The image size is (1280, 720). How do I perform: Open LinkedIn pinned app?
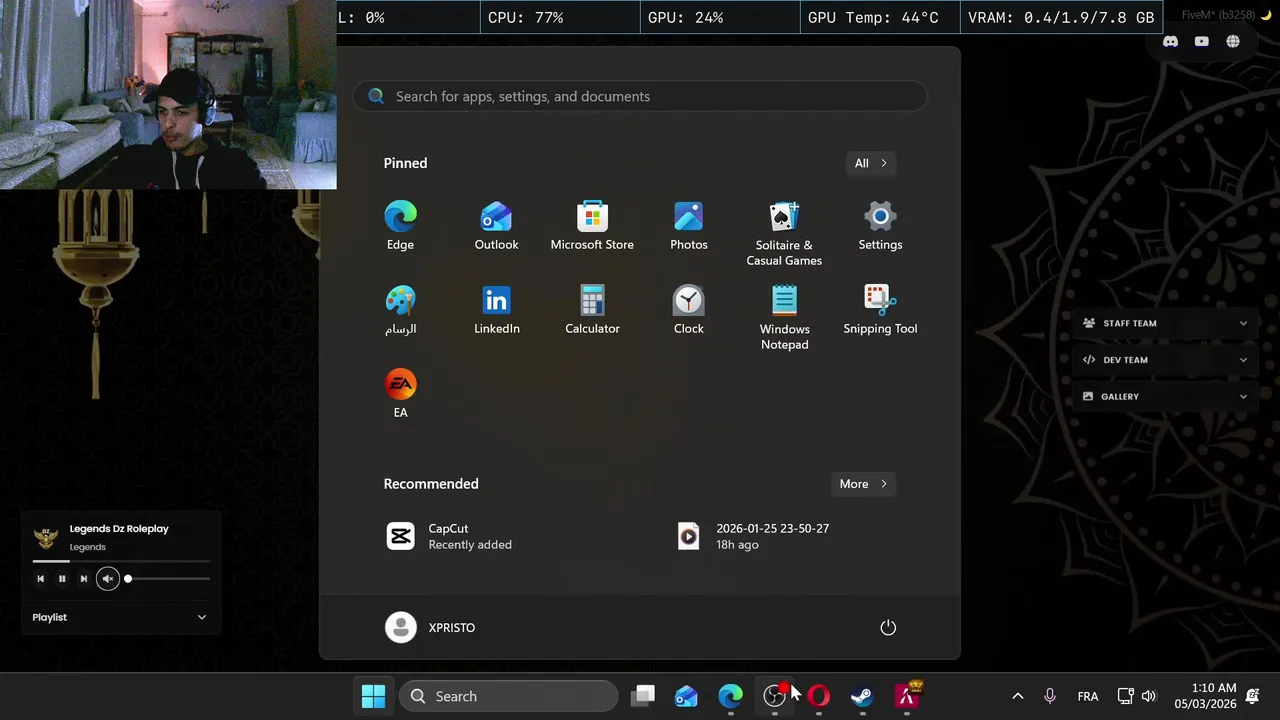click(496, 310)
